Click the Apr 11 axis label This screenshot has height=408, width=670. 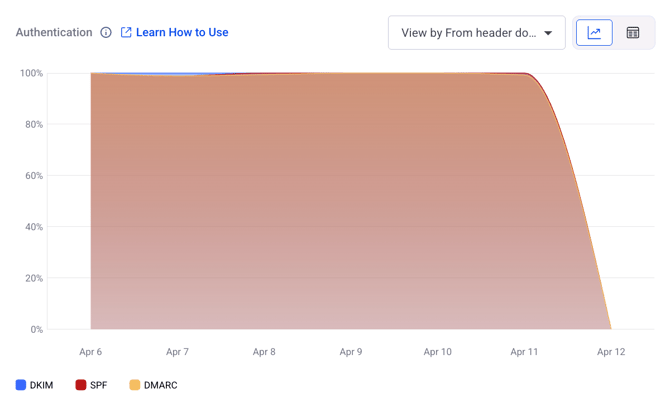click(524, 352)
